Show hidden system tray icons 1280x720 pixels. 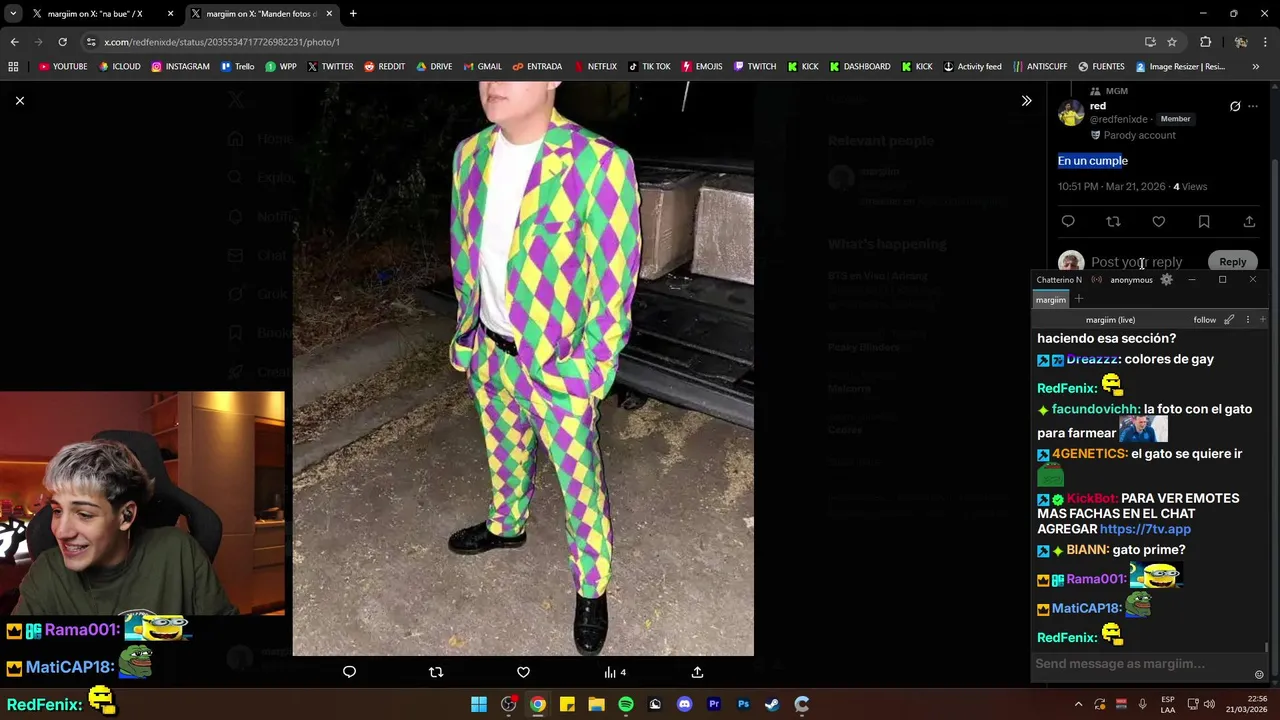click(1078, 704)
